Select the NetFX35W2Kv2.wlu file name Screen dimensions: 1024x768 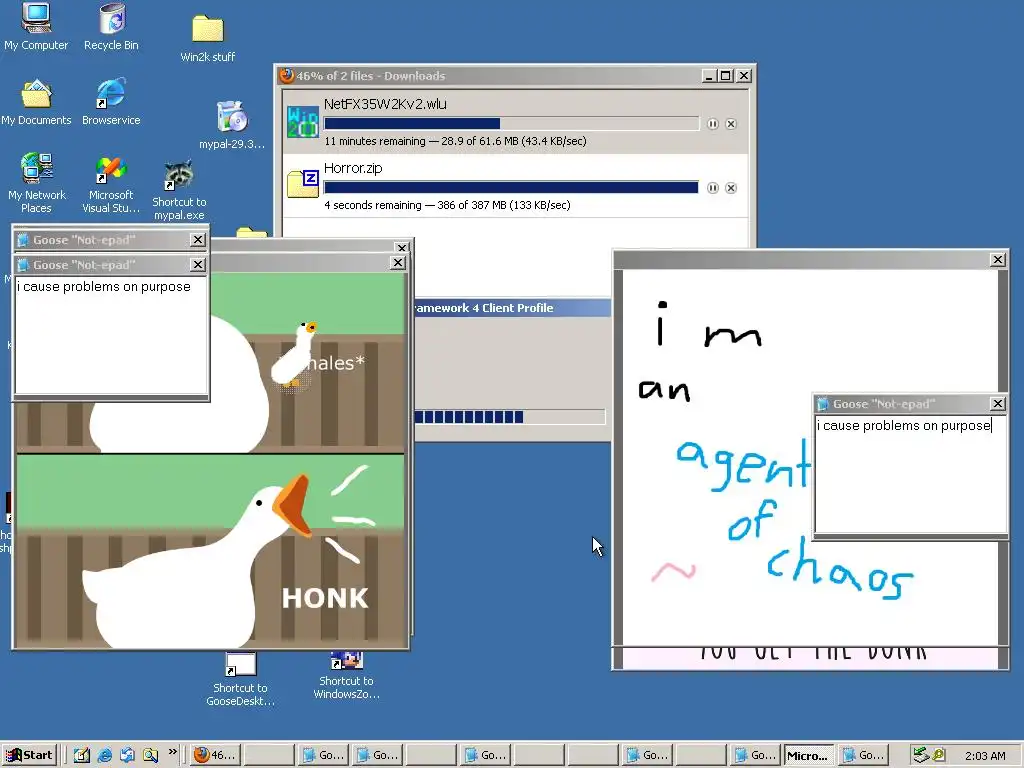(x=385, y=104)
